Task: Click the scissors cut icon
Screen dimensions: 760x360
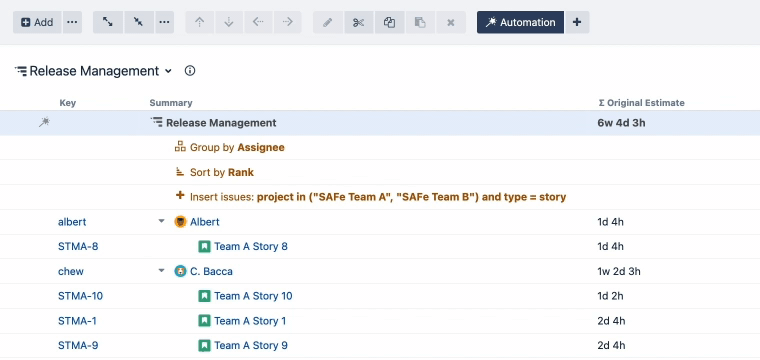Action: [359, 22]
